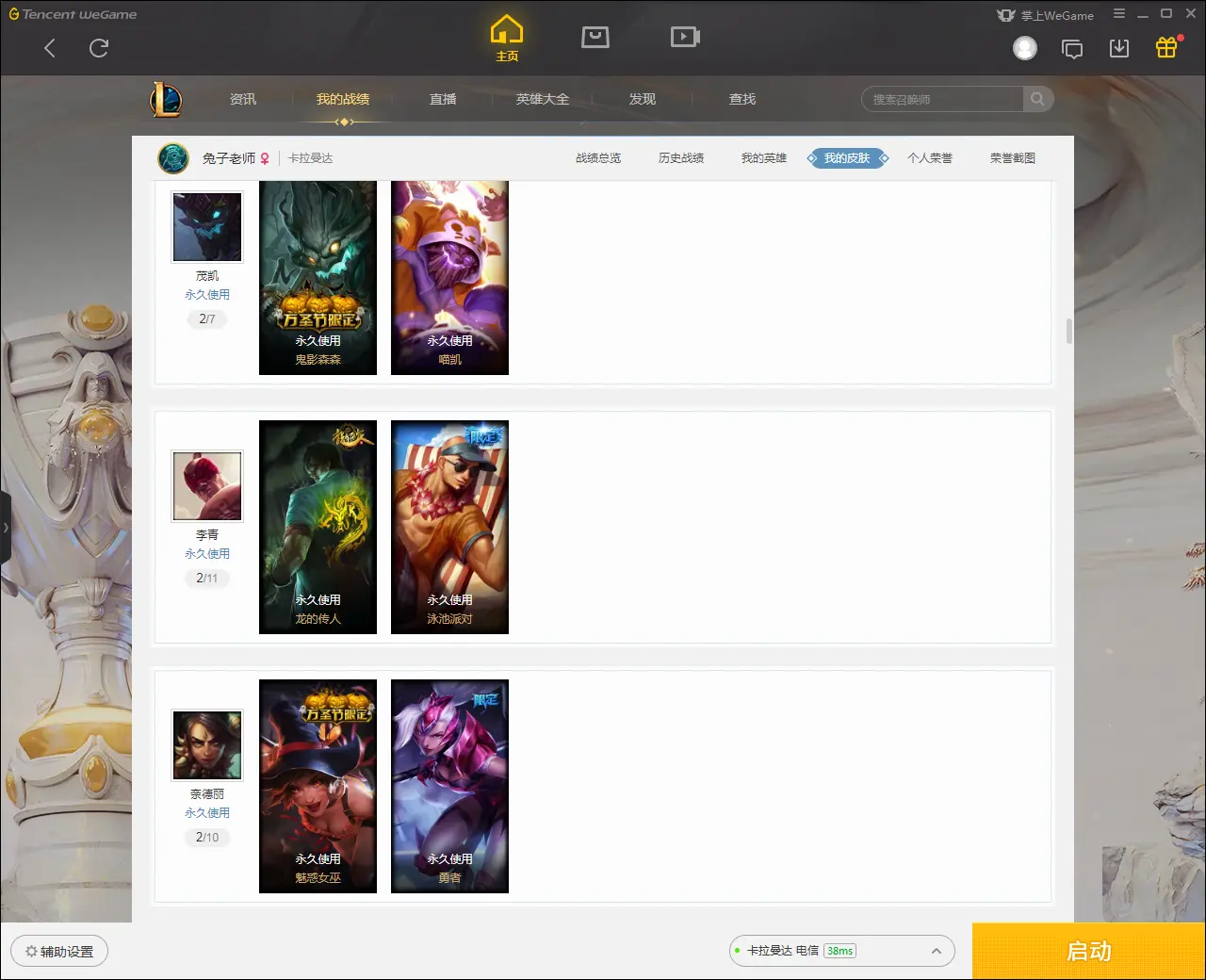
Task: Open the 发现 tab
Action: click(x=643, y=99)
